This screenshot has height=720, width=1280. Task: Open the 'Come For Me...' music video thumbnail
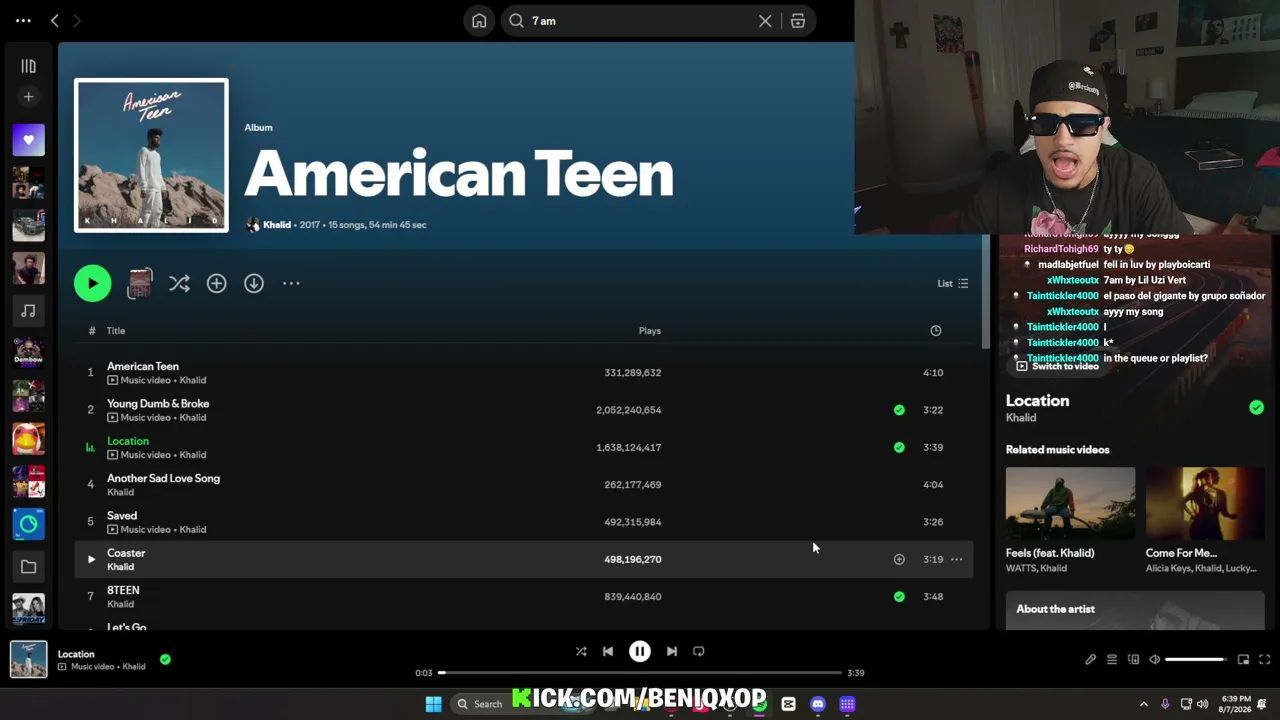point(1205,503)
